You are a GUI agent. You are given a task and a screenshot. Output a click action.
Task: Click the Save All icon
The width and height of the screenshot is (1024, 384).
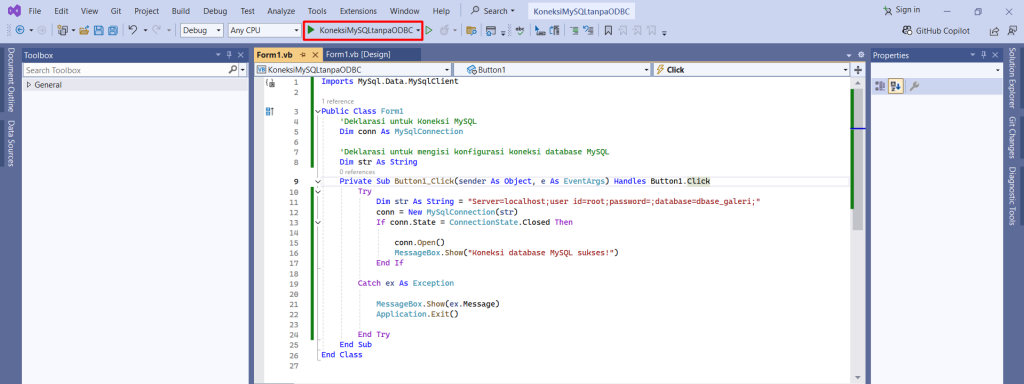[112, 30]
